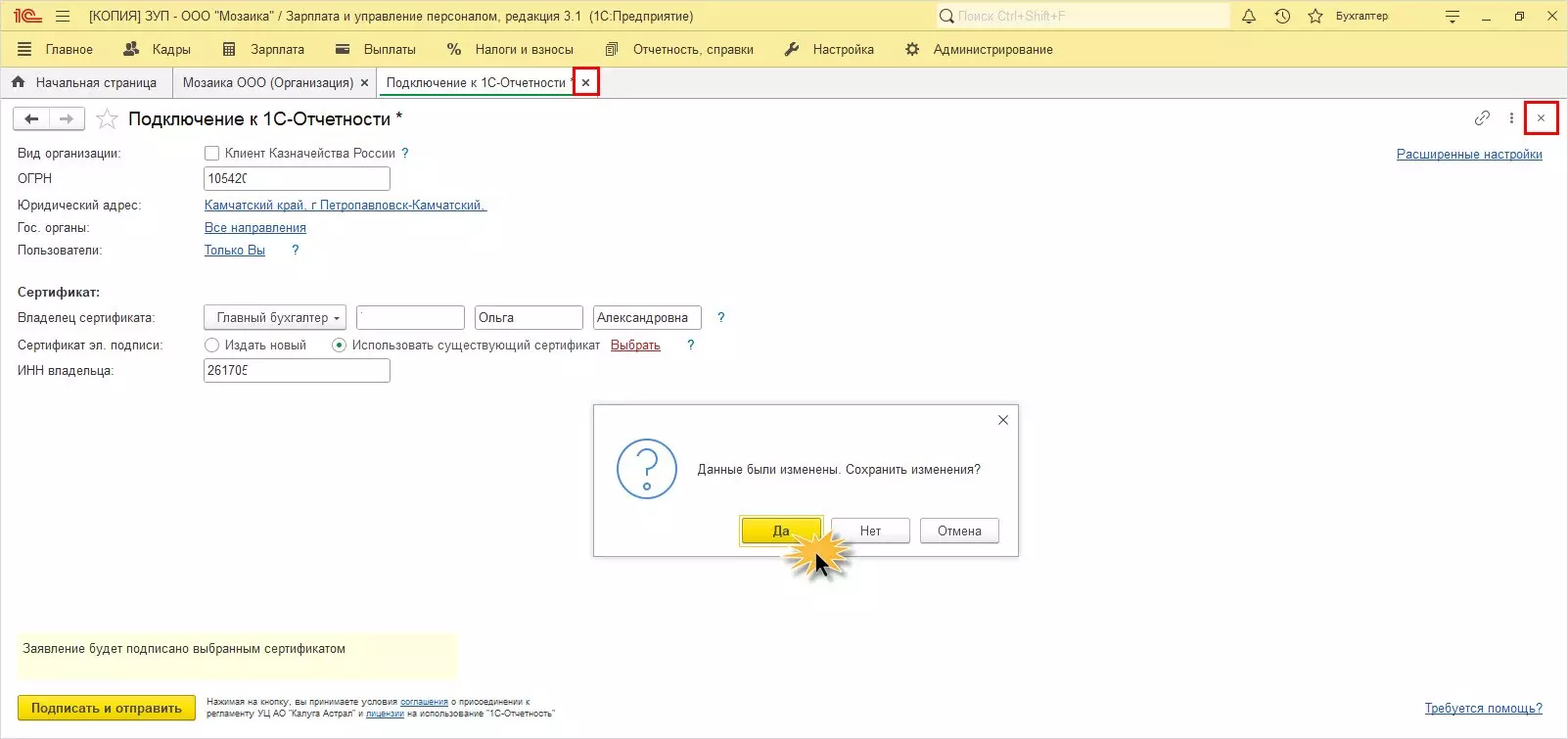Click Отмена in the save dialog
The height and width of the screenshot is (739, 1568).
[x=959, y=531]
